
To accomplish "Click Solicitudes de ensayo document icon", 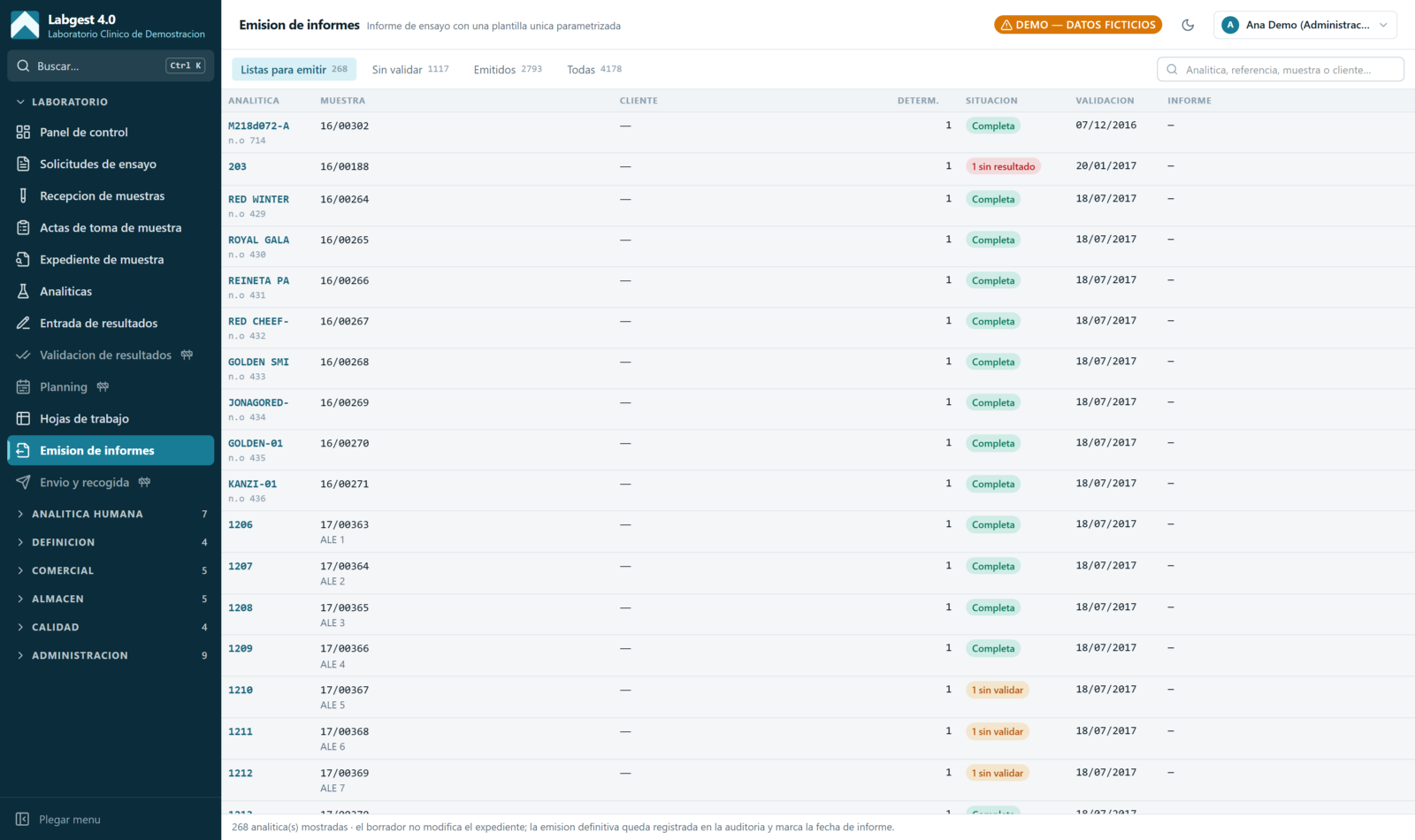I will click(x=23, y=164).
